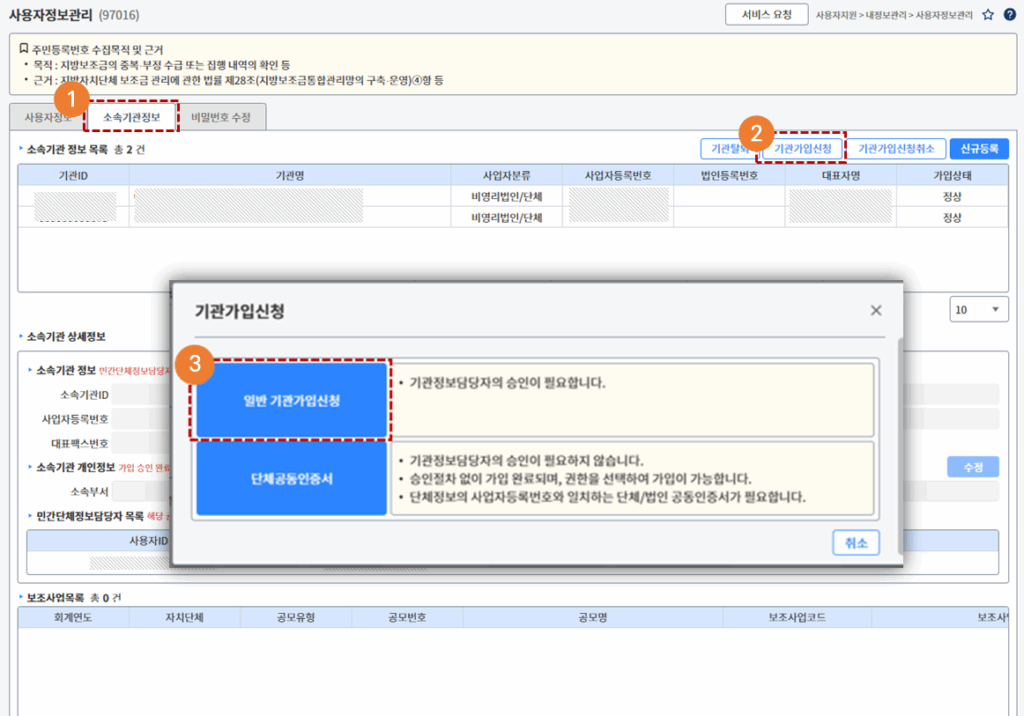Image resolution: width=1024 pixels, height=716 pixels.
Task: Click the 사업자분류 column header
Action: pos(507,176)
